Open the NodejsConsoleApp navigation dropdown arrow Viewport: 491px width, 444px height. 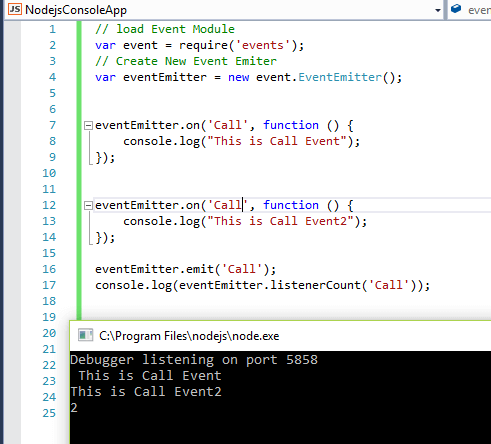pos(438,10)
